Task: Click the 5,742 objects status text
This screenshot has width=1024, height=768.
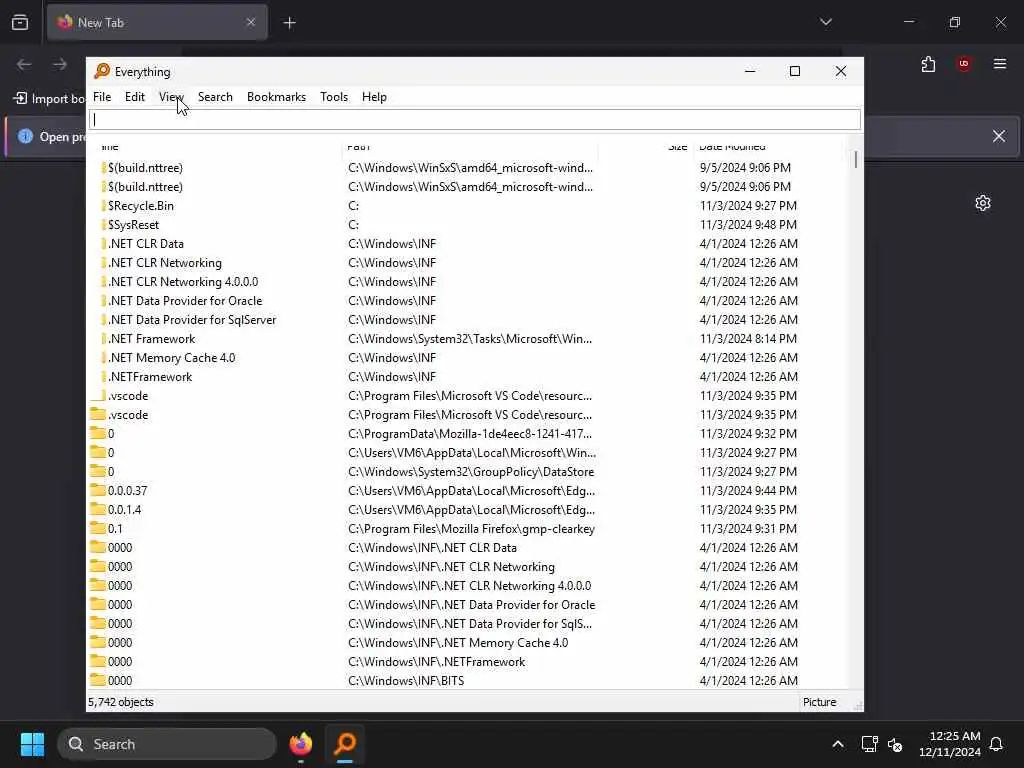Action: pyautogui.click(x=121, y=702)
